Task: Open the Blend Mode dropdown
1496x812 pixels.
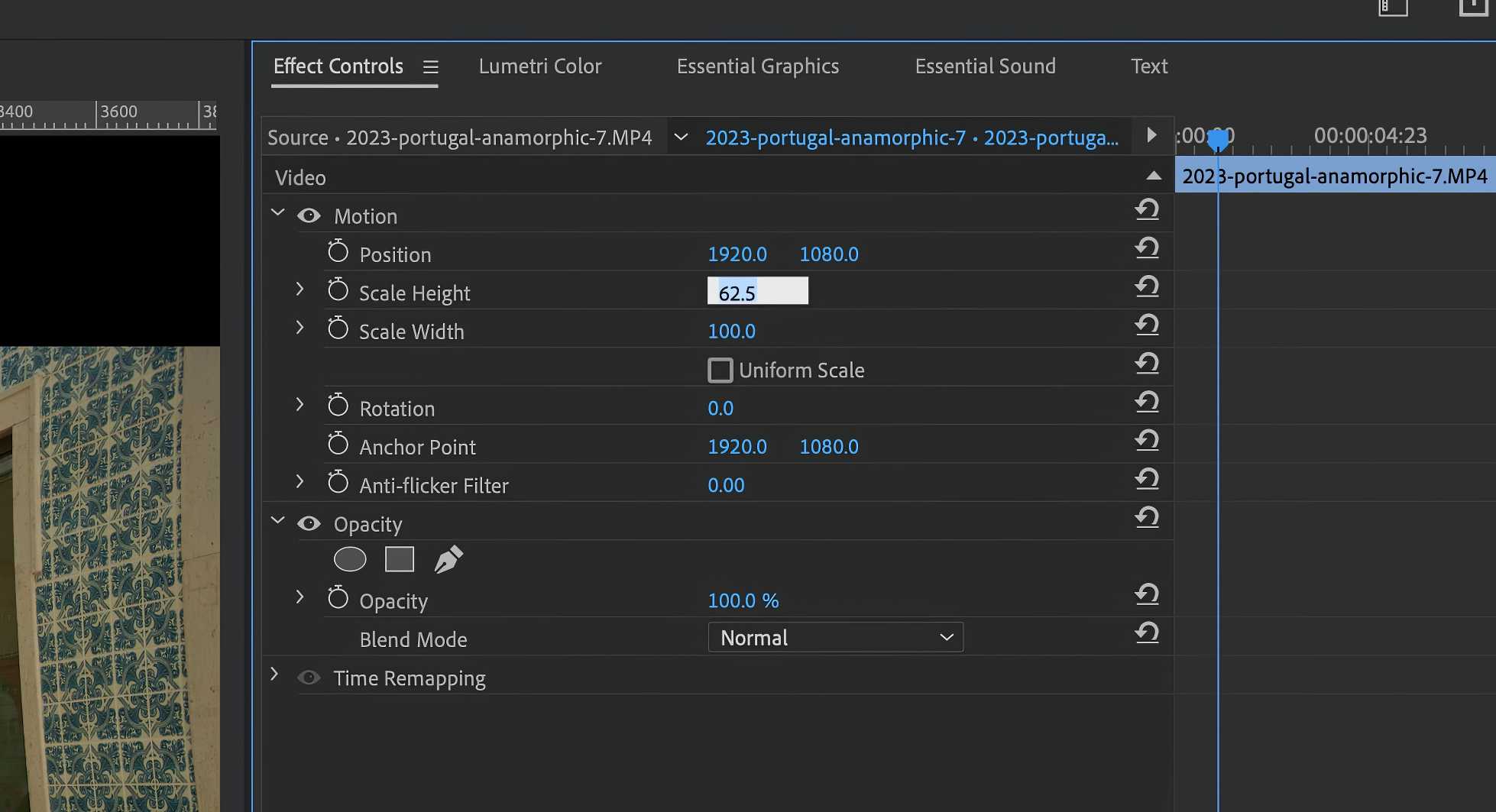Action: [x=835, y=637]
